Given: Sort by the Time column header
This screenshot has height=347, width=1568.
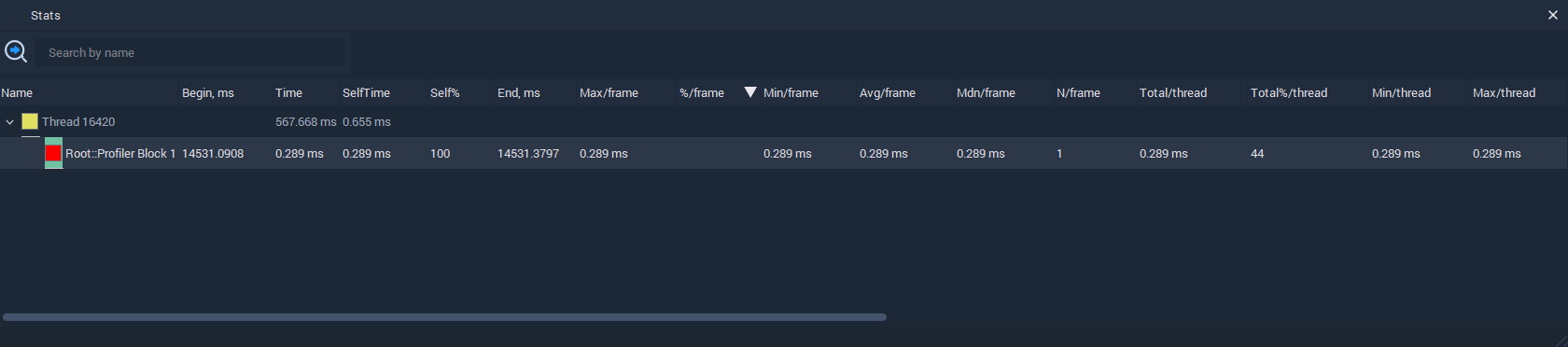Looking at the screenshot, I should coord(305,92).
